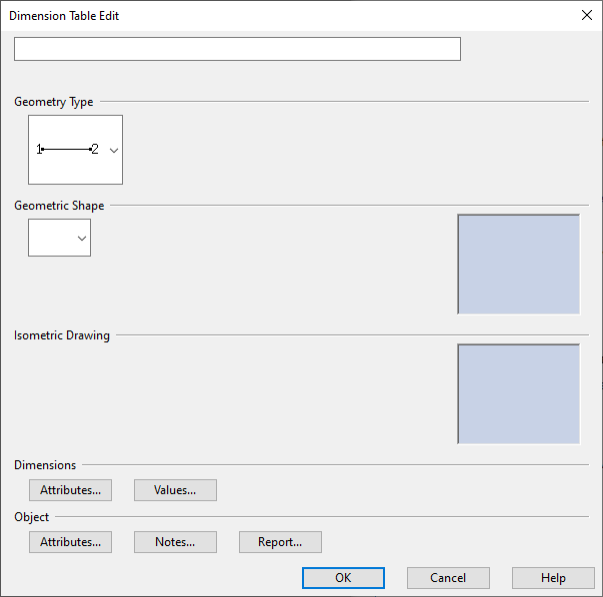Click the Isometric Drawing preview pane
The image size is (603, 597).
(518, 393)
